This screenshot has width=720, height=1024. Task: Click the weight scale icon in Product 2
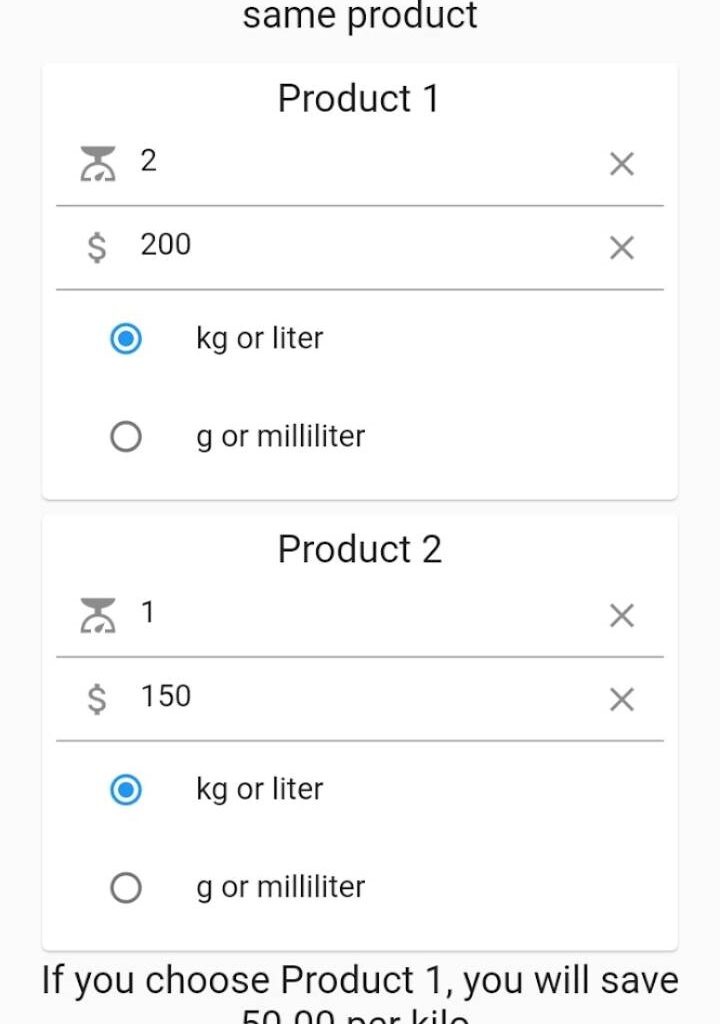click(x=97, y=614)
